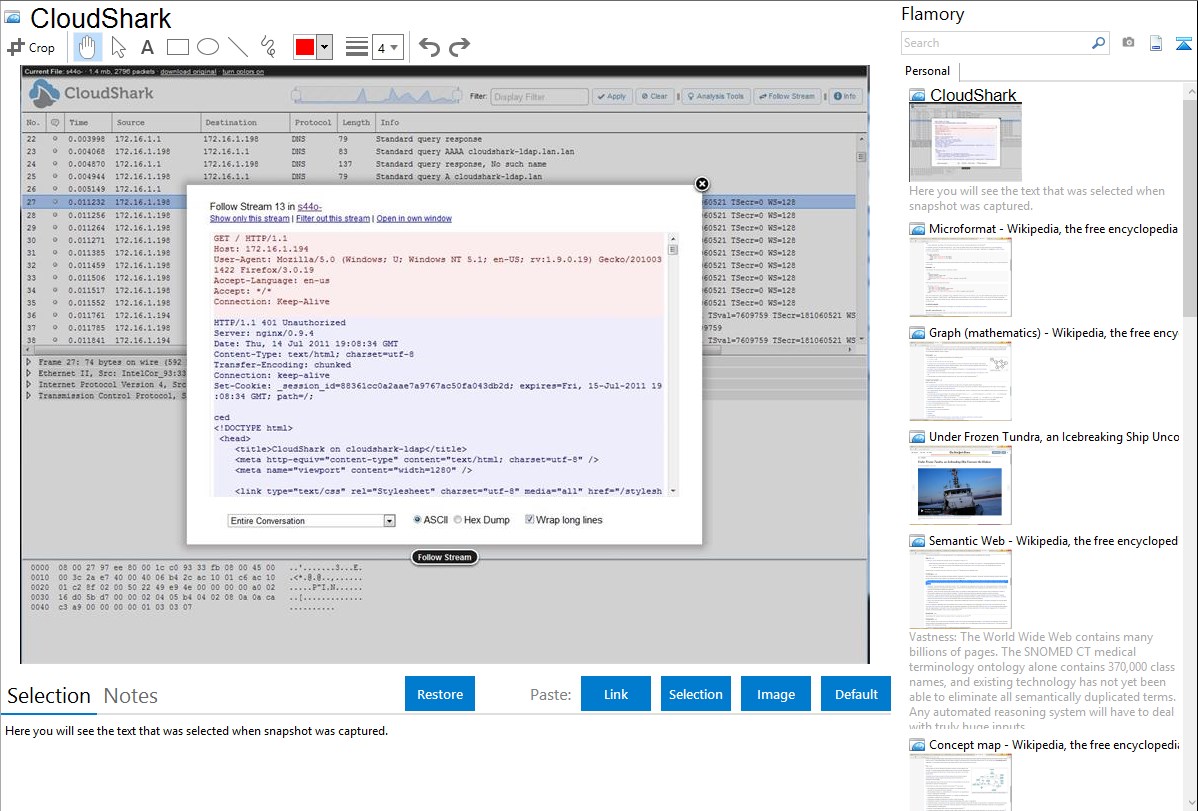Select the Hex Dump radio option
Viewport: 1198px width, 811px height.
(458, 520)
